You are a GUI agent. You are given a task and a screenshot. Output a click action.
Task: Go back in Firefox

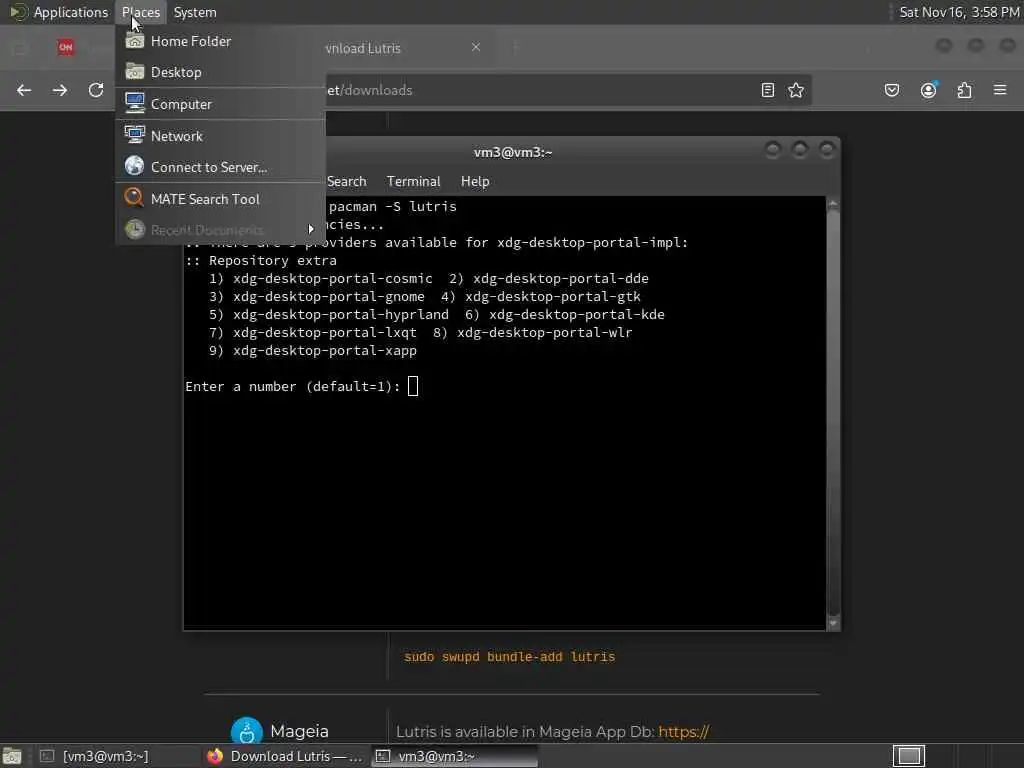(24, 90)
